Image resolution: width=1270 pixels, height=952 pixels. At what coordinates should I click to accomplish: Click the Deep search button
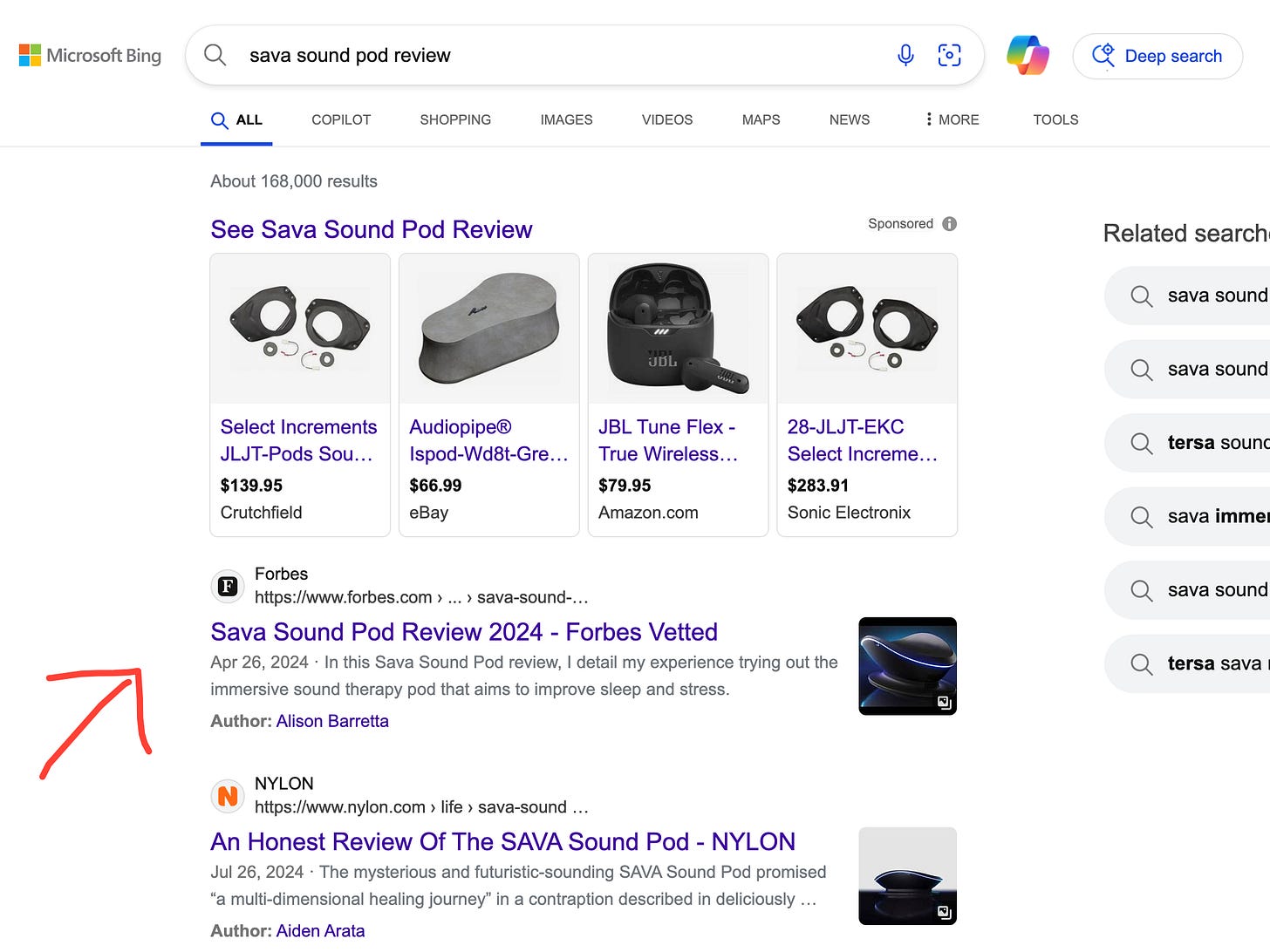pos(1157,56)
